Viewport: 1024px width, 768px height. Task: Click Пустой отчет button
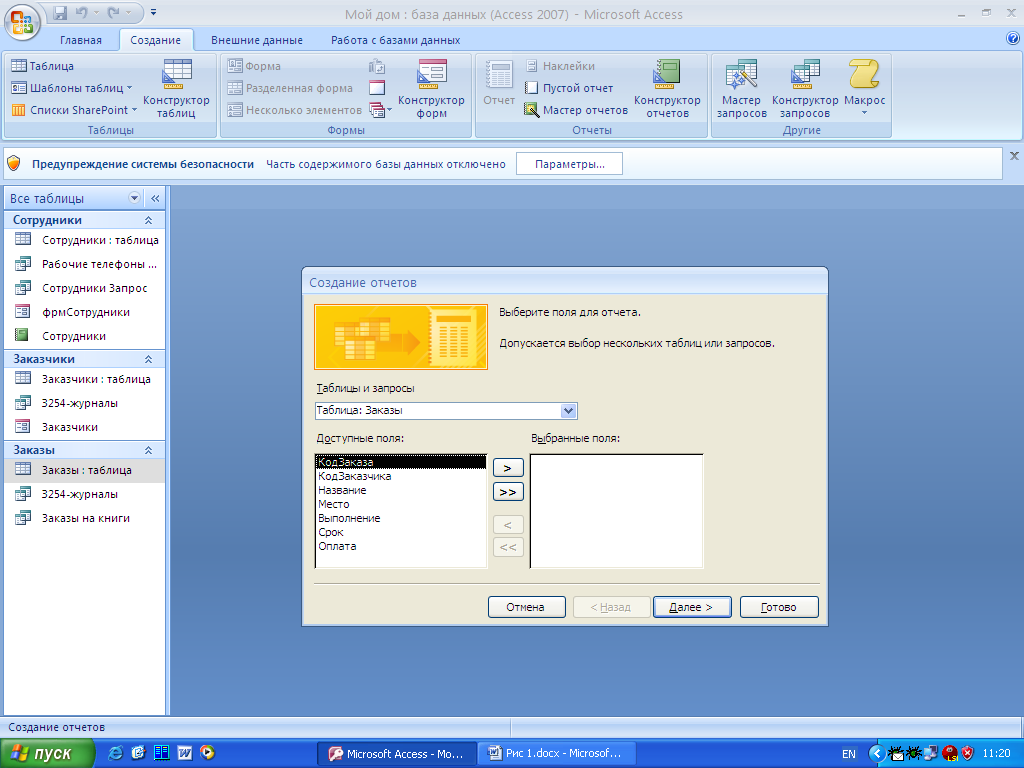[x=569, y=88]
